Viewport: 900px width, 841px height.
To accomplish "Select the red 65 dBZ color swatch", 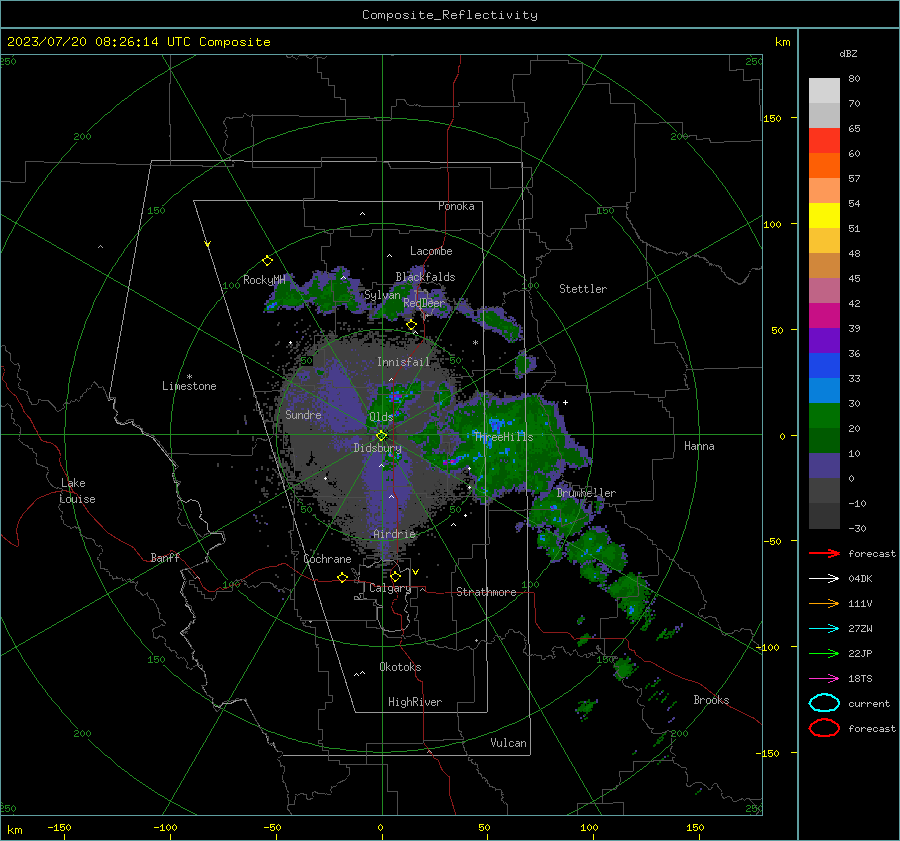I will click(x=824, y=141).
